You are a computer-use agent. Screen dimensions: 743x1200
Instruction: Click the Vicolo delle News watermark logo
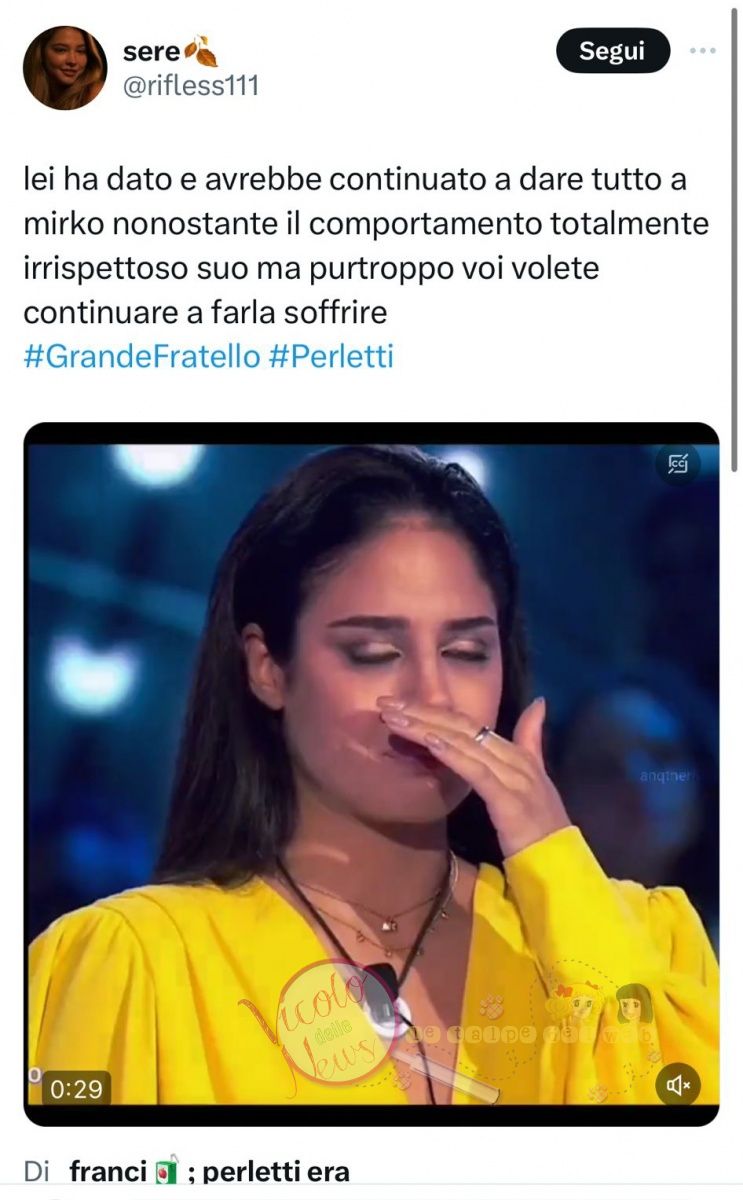point(309,1022)
